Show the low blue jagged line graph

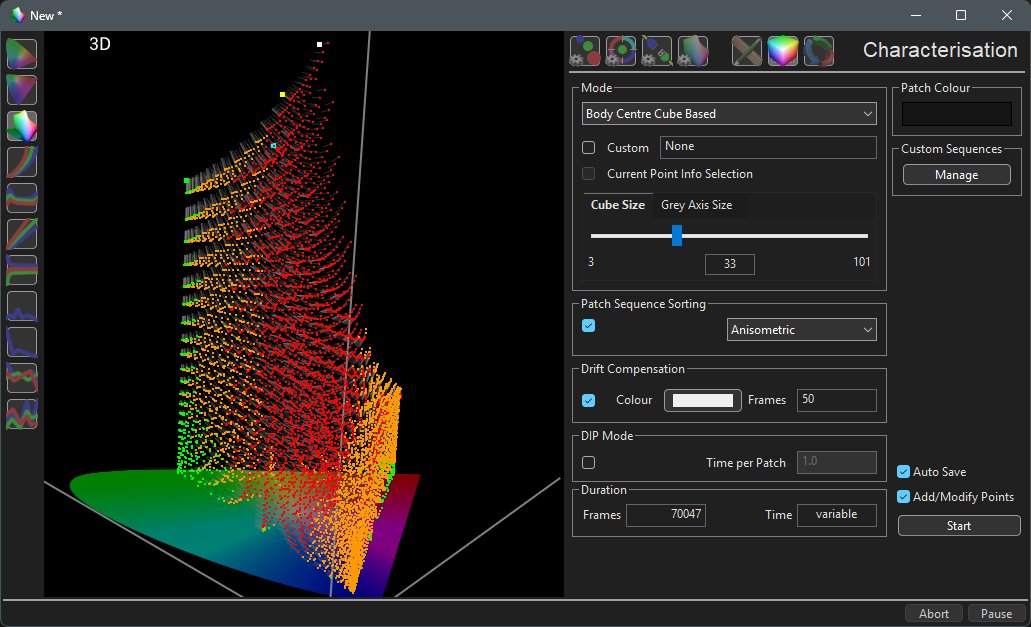[x=22, y=306]
